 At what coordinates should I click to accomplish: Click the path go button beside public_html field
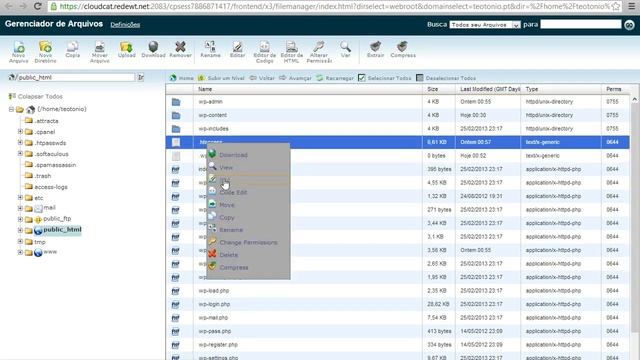click(x=141, y=77)
